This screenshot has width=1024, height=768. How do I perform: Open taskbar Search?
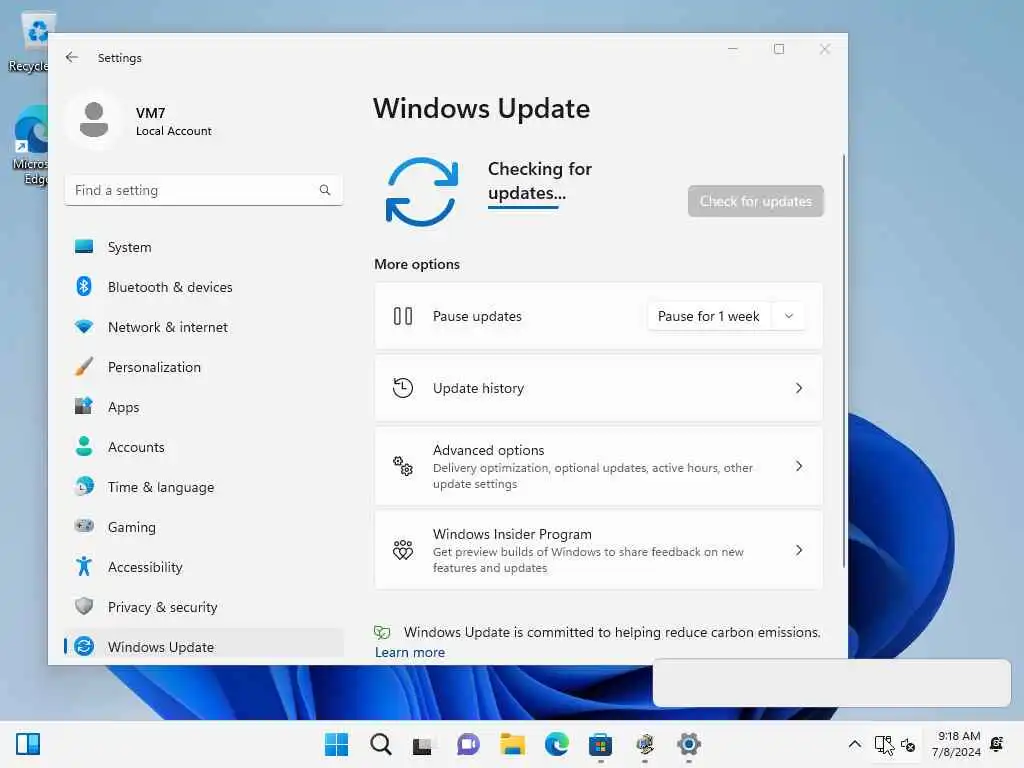[381, 744]
